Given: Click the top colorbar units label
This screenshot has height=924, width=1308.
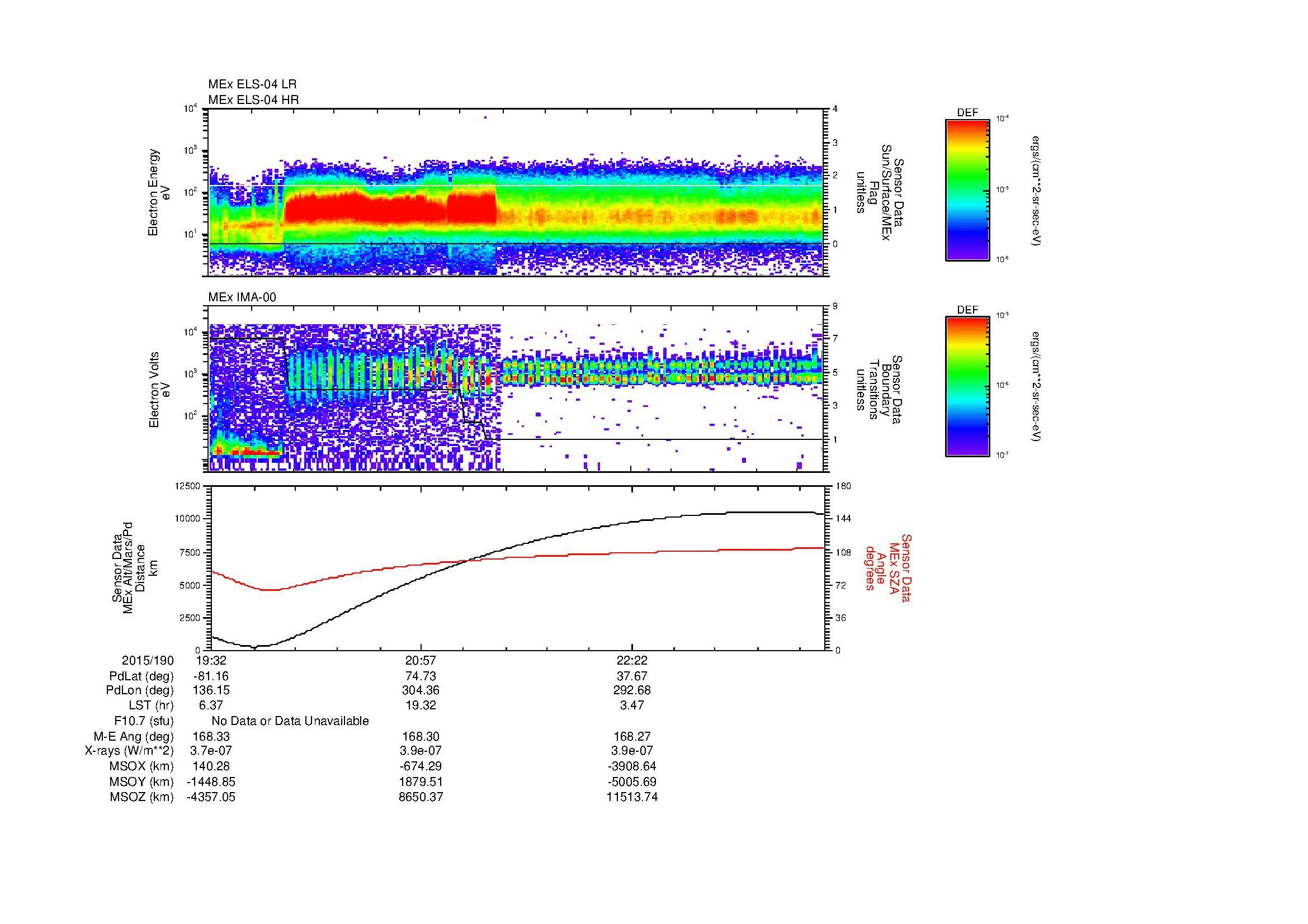Looking at the screenshot, I should pos(1036,191).
